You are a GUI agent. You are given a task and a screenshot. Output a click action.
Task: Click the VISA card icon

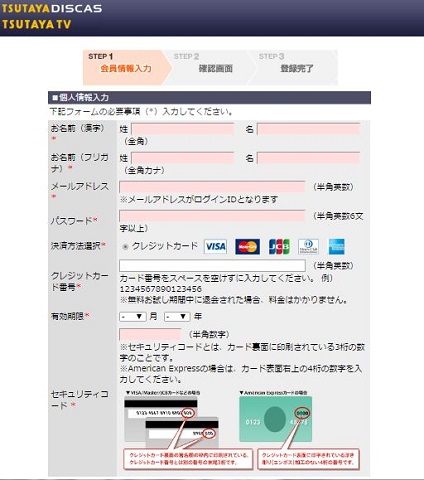point(215,247)
